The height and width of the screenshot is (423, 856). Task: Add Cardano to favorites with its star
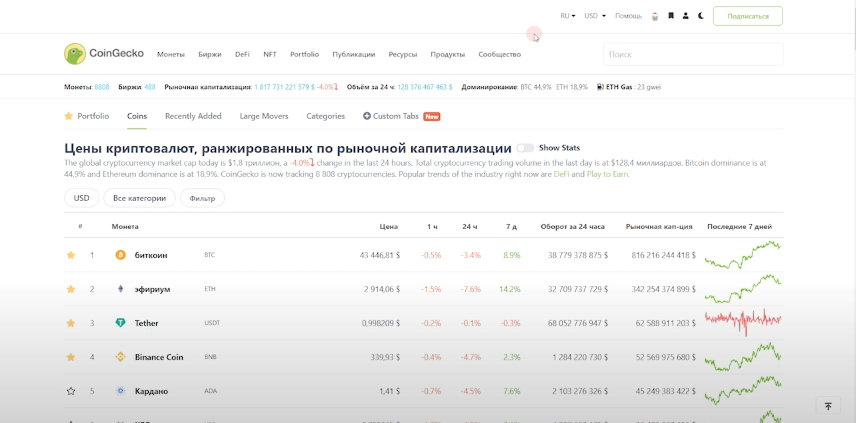click(71, 391)
